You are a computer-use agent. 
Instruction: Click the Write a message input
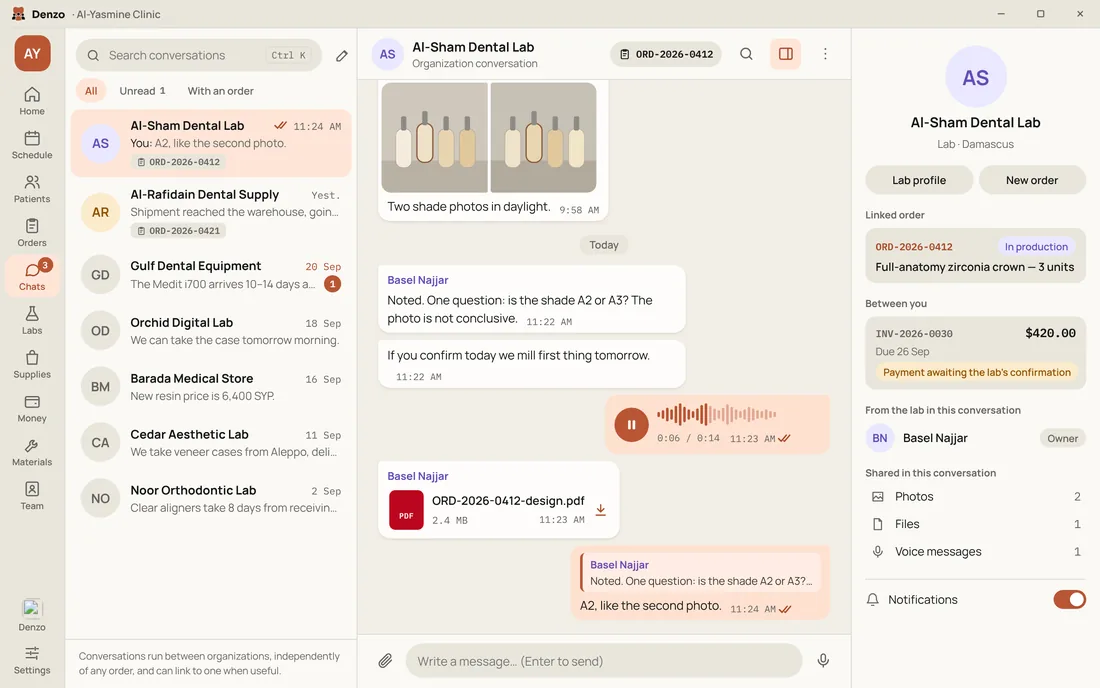coord(603,661)
